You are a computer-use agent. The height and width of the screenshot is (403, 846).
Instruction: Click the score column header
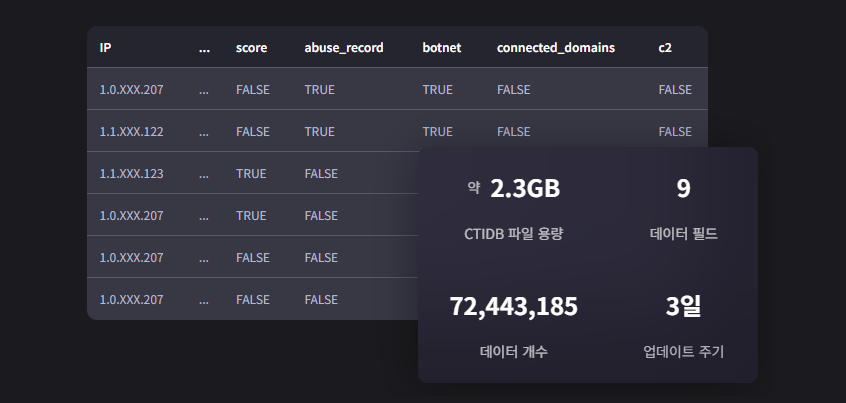pyautogui.click(x=251, y=47)
